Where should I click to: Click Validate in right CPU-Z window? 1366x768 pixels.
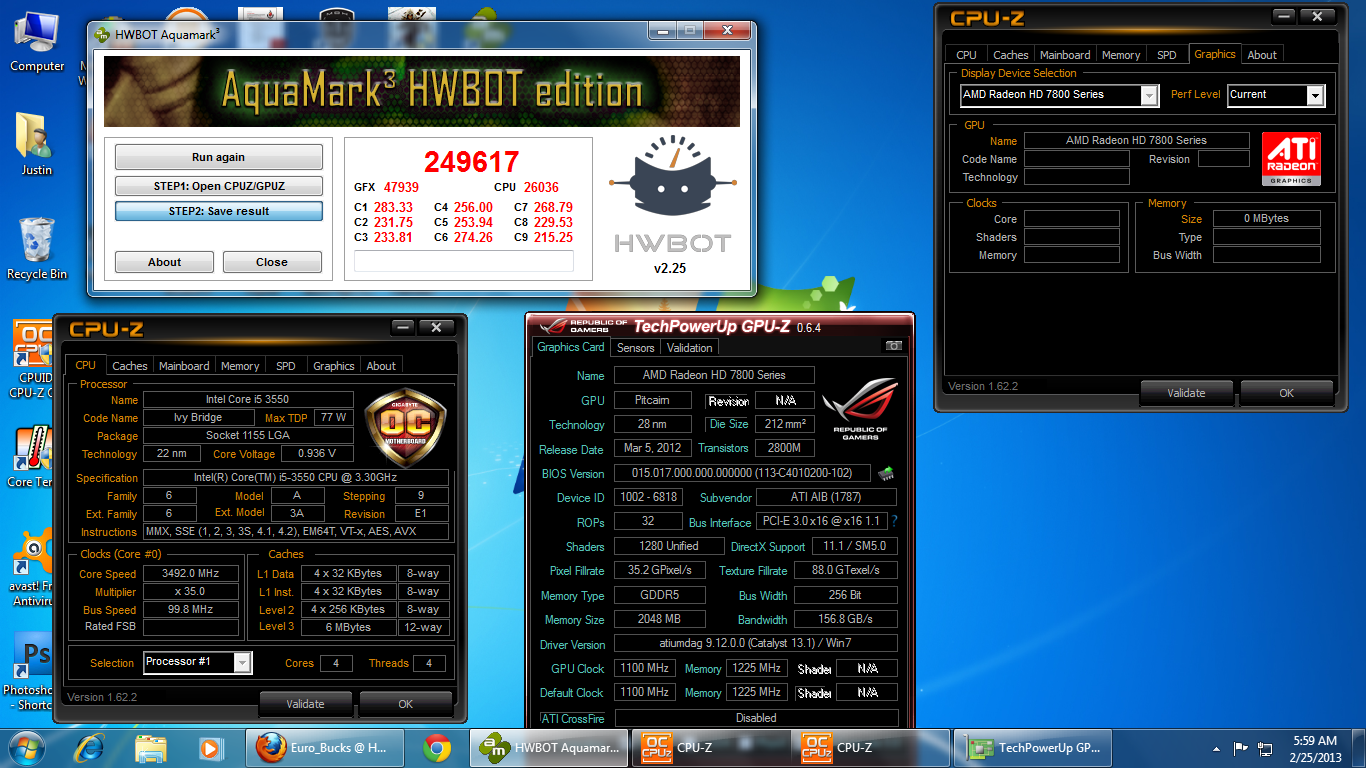coord(1186,393)
